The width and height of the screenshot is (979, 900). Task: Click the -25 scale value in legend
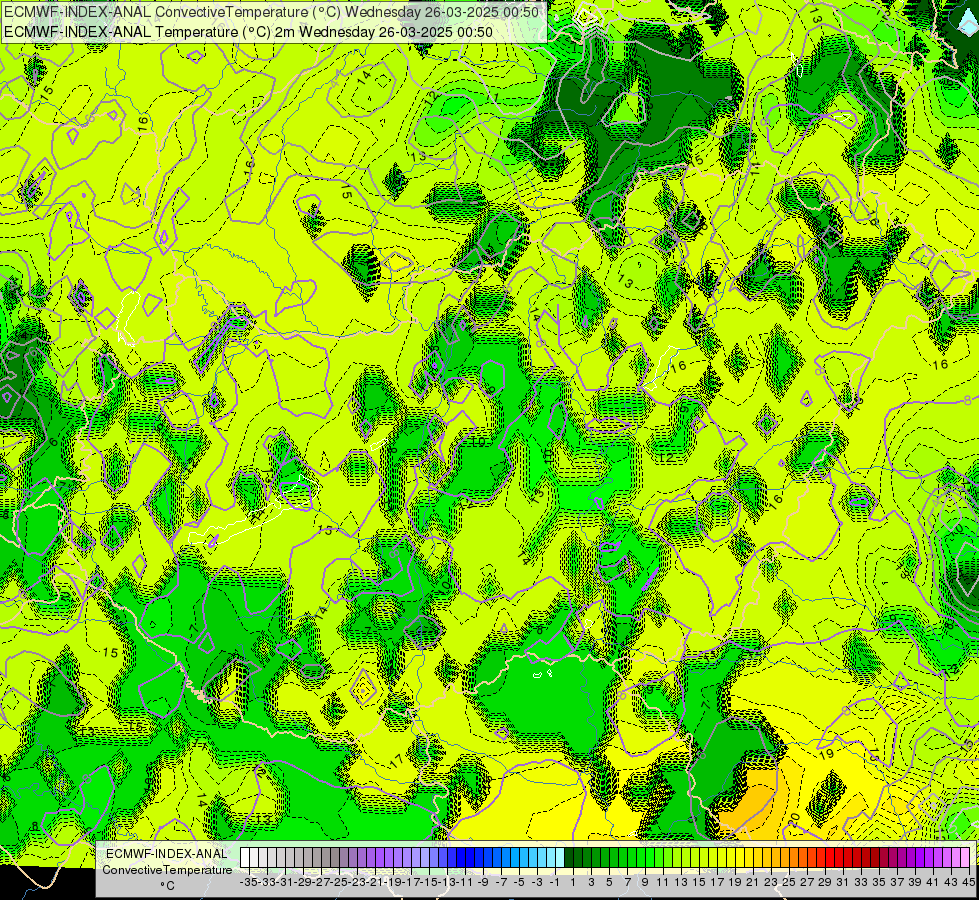pos(338,882)
